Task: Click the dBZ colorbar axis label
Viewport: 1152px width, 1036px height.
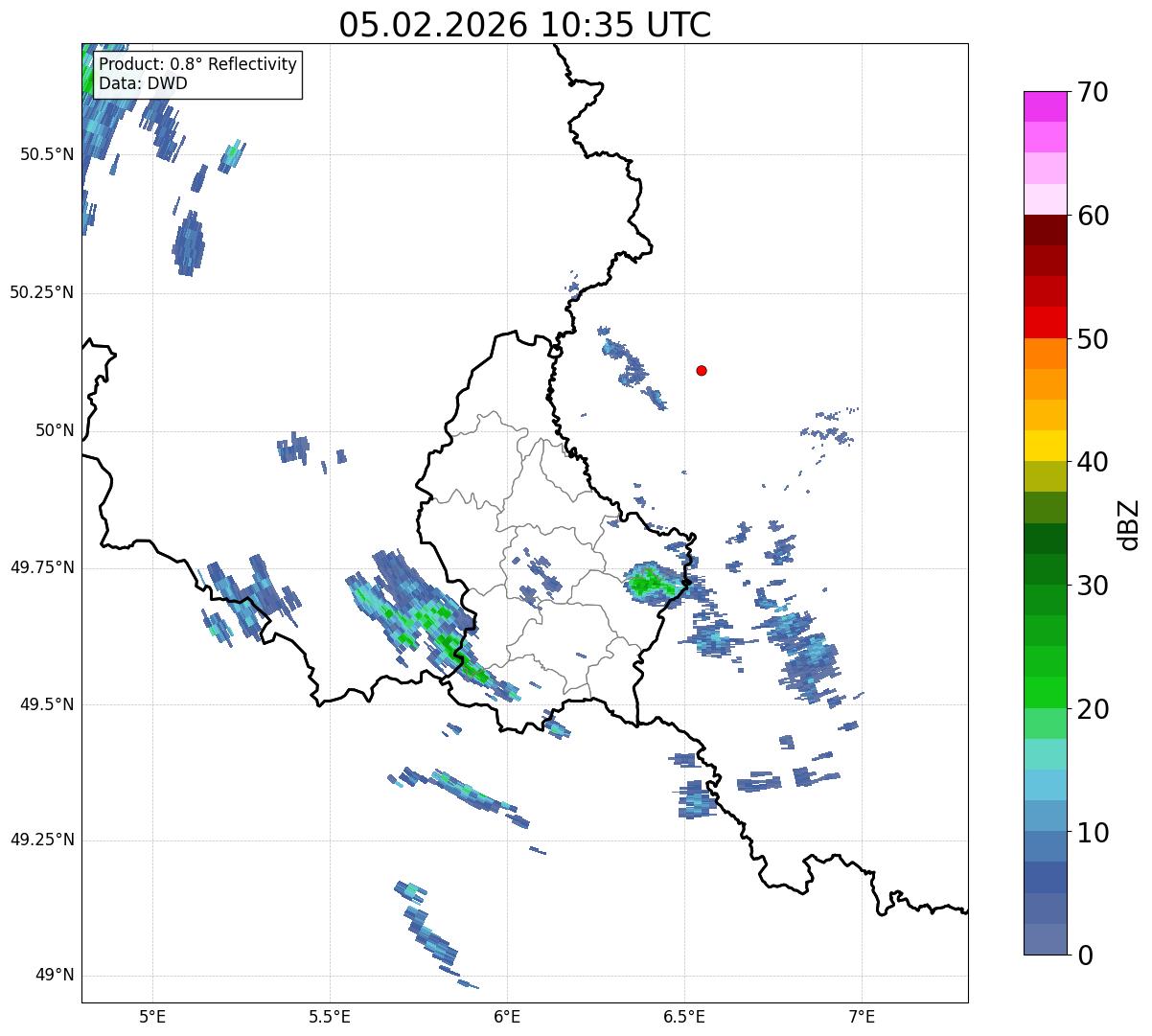Action: [x=1130, y=524]
